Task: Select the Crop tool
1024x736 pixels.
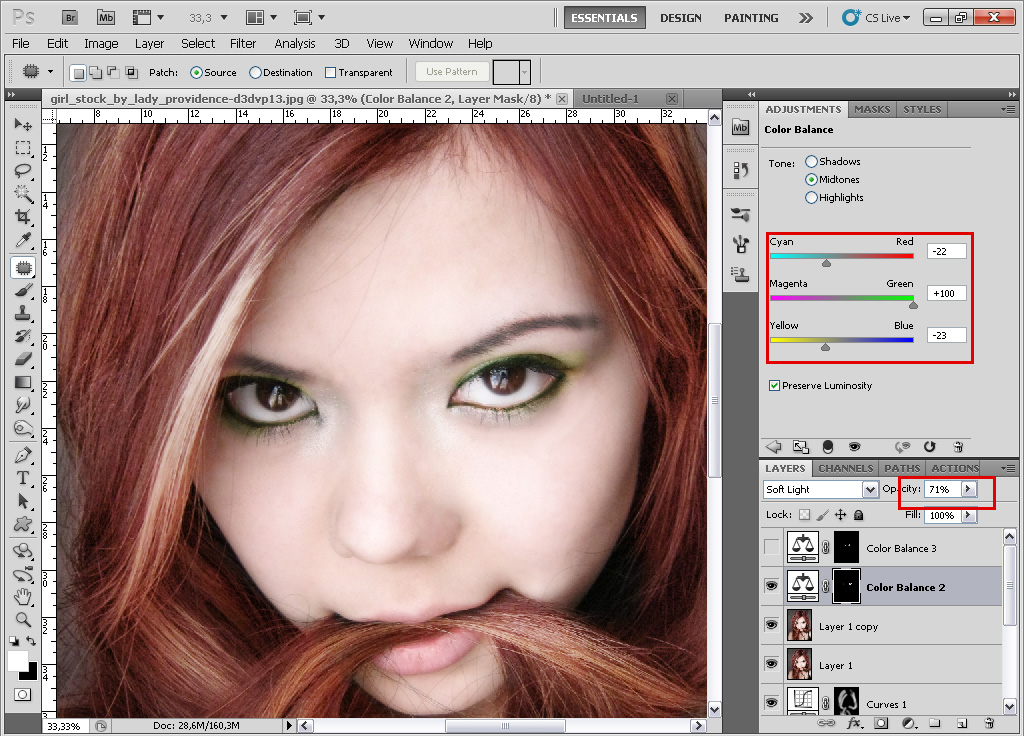Action: pyautogui.click(x=23, y=217)
